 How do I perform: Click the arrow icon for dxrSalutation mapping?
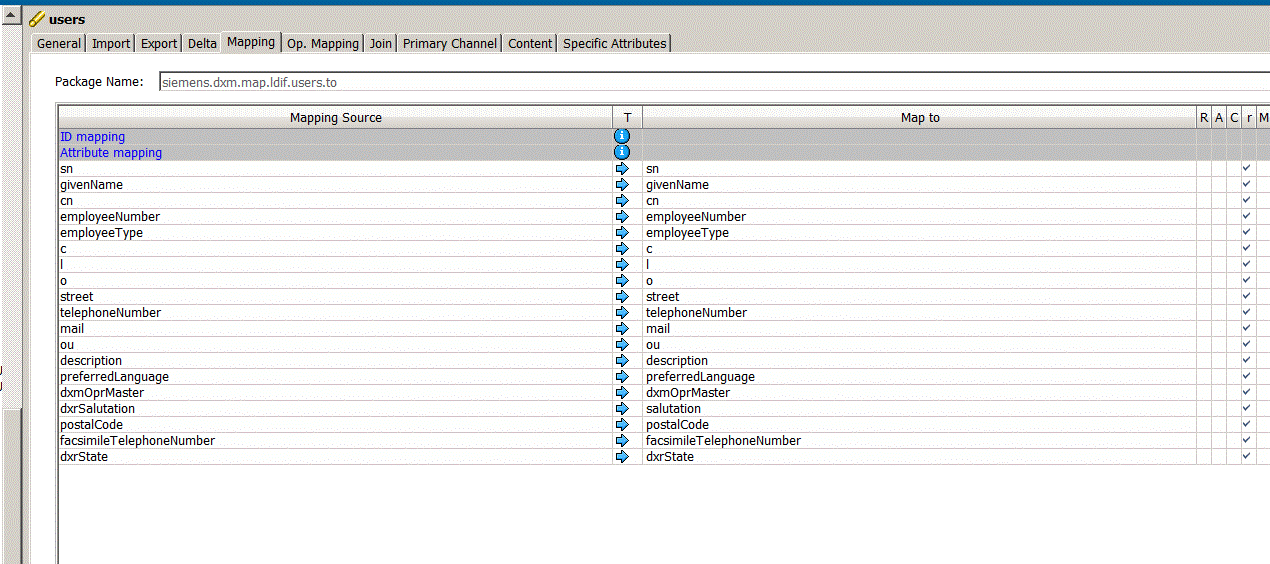click(622, 409)
